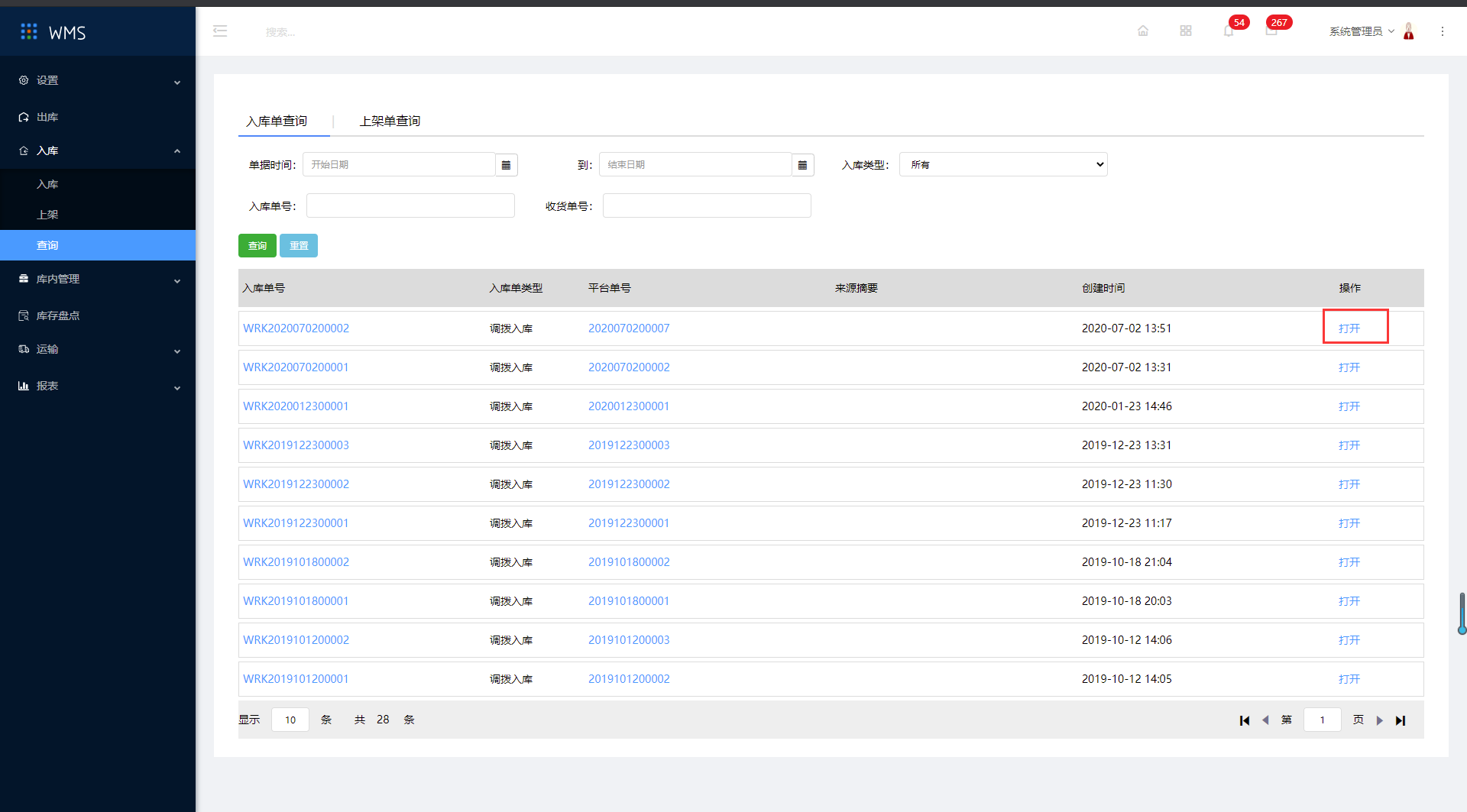Click timestamp 2019-12-23 11:30
This screenshot has height=812, width=1467.
[1126, 484]
